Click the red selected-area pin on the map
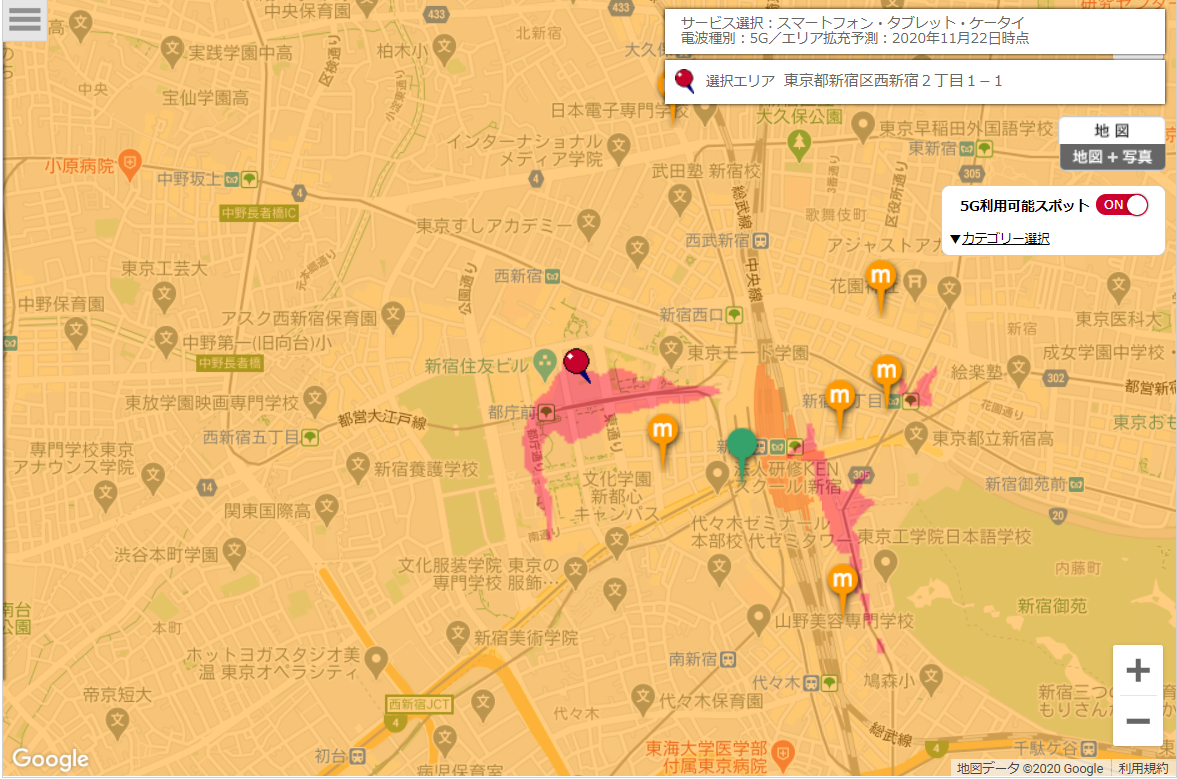The width and height of the screenshot is (1177, 779). (x=576, y=365)
